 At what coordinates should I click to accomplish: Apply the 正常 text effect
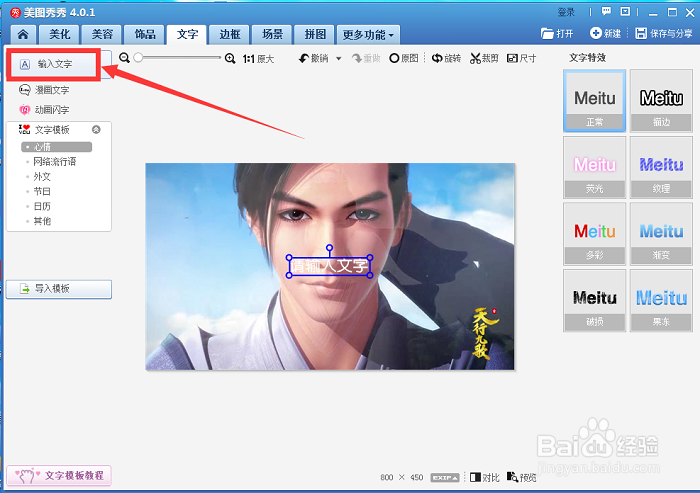[x=595, y=100]
